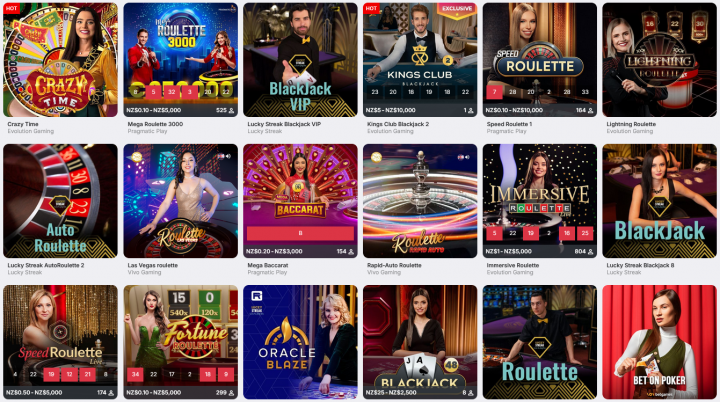The height and width of the screenshot is (402, 720).
Task: Open Las Vegas roulette thumbnail
Action: [x=180, y=201]
